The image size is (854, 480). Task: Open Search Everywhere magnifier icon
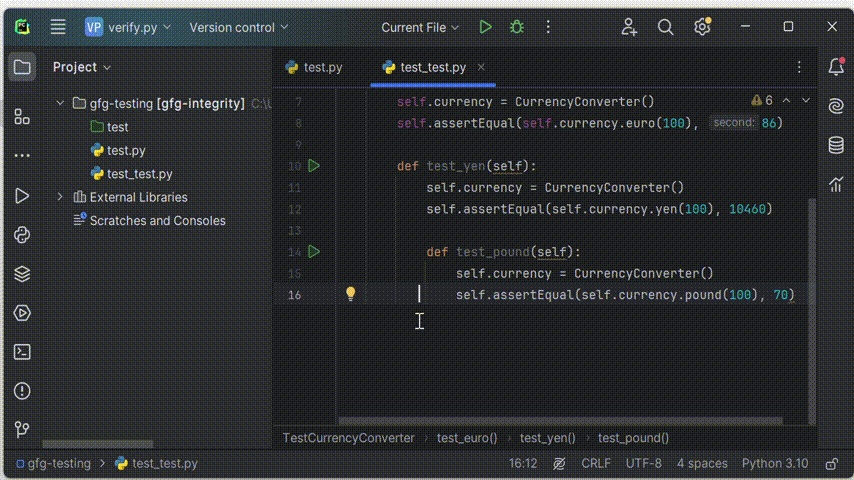(x=666, y=27)
